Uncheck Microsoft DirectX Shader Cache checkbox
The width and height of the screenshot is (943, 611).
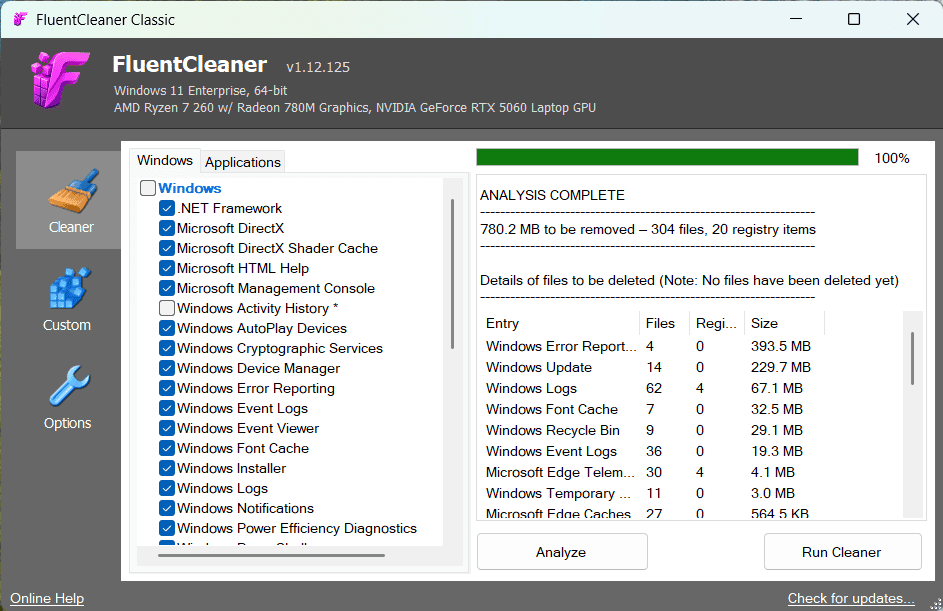click(x=167, y=248)
